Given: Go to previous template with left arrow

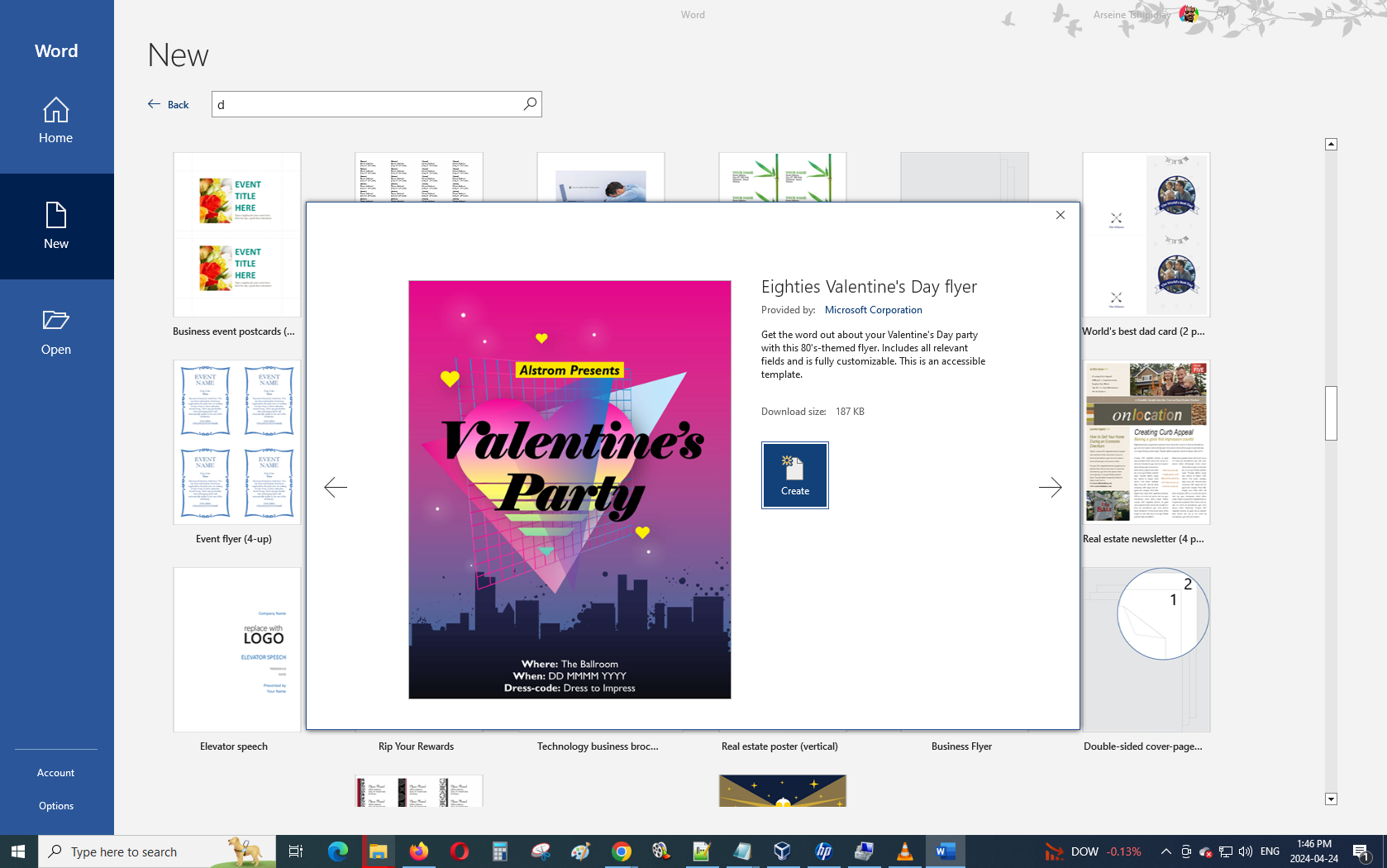Looking at the screenshot, I should click(336, 488).
